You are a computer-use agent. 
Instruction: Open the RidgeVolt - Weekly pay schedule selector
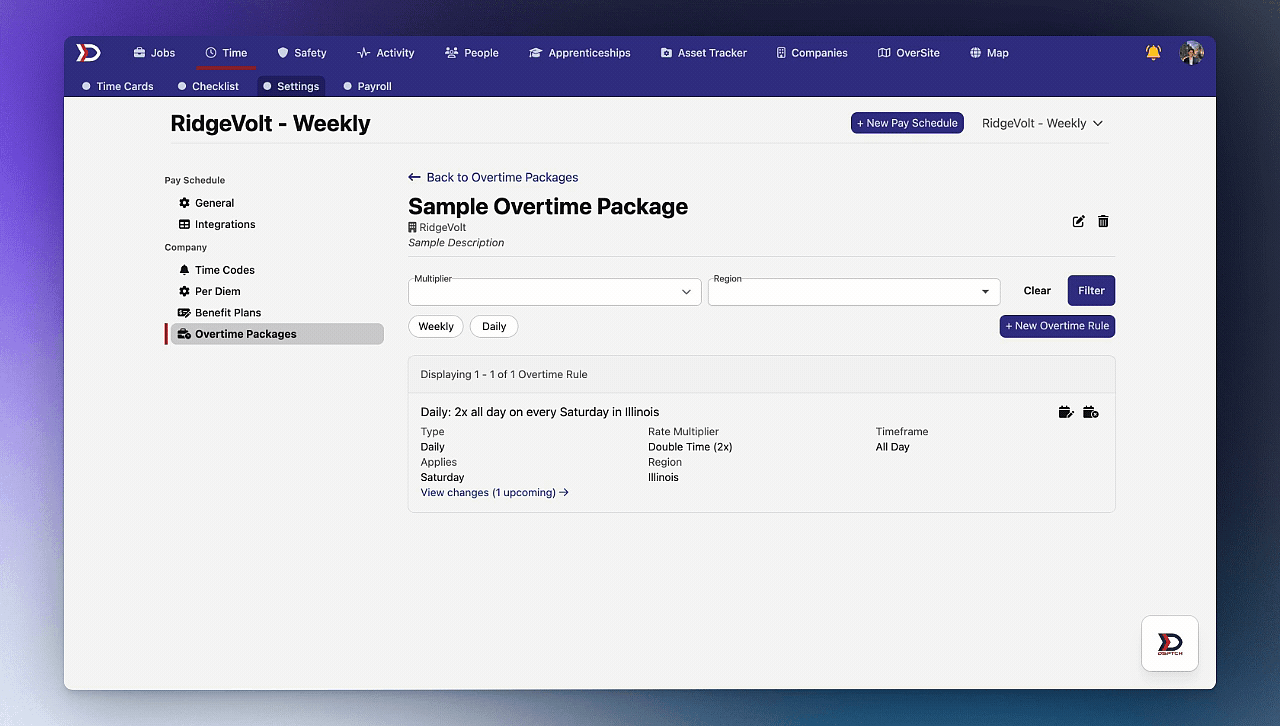point(1043,123)
